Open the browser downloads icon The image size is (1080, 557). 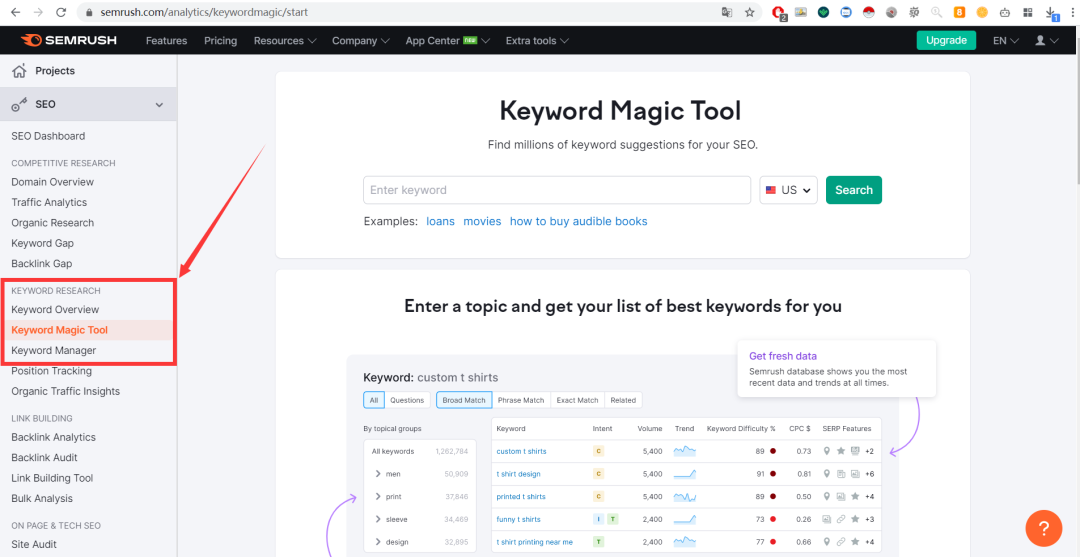click(x=1051, y=12)
